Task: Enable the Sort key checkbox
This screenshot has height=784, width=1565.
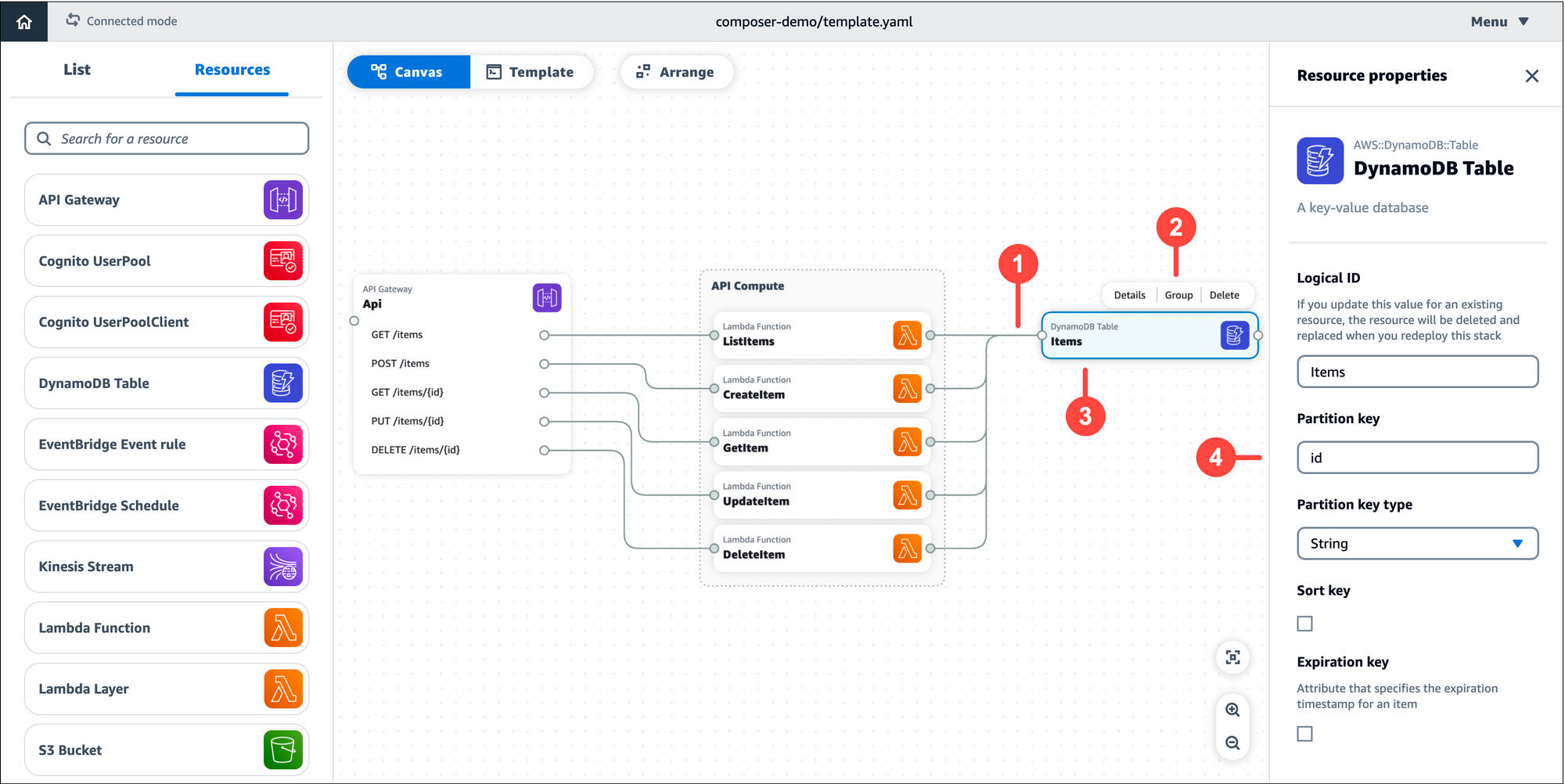Action: [1304, 623]
